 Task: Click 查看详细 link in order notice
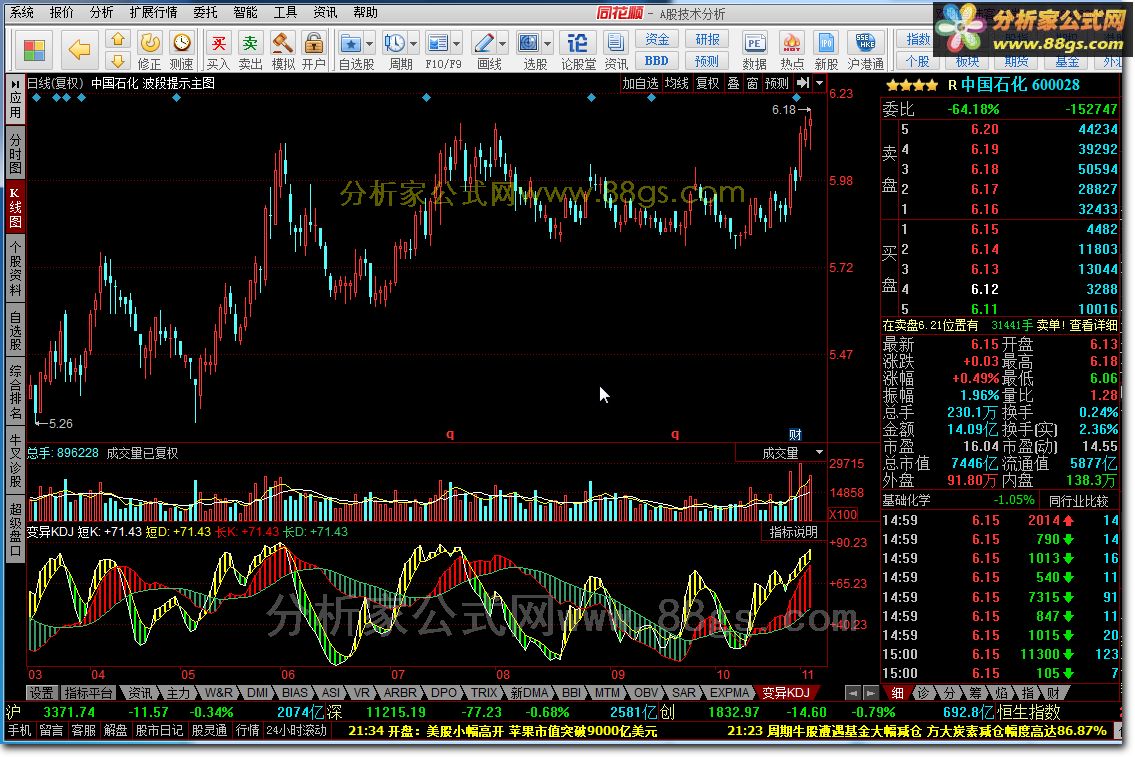1094,326
